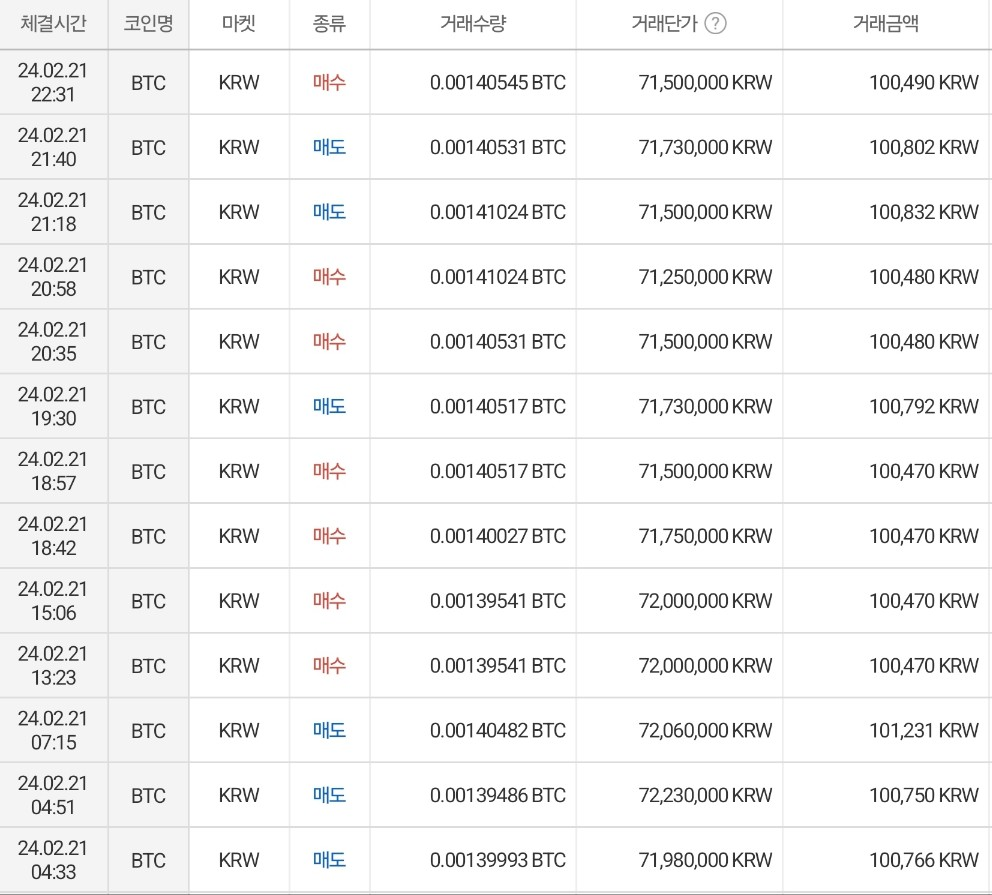992x895 pixels.
Task: Click 매수 in the 18:42 row
Action: click(329, 536)
